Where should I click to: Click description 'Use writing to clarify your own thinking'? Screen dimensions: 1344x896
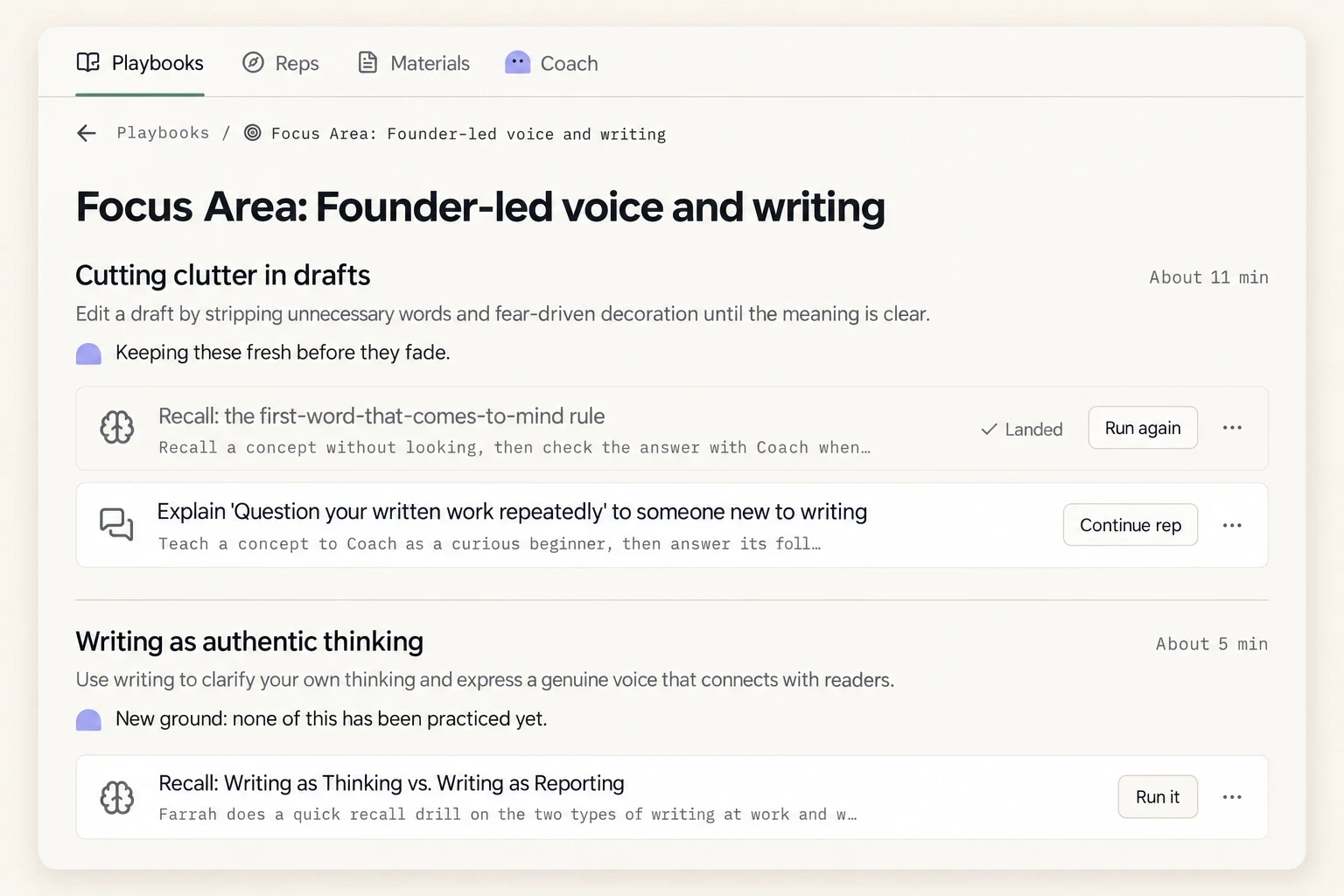tap(485, 680)
